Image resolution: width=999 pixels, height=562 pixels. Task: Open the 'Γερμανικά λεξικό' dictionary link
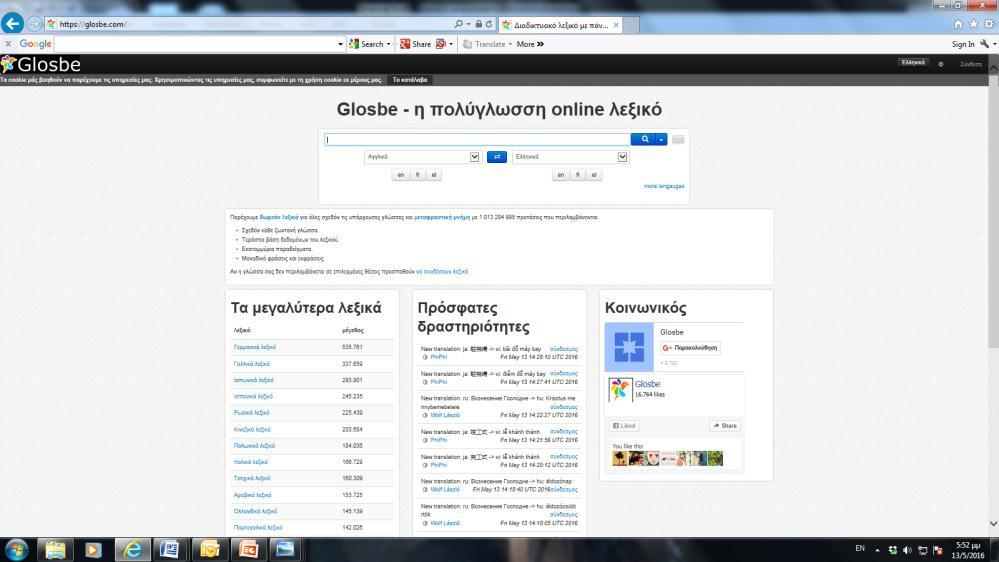tap(255, 347)
